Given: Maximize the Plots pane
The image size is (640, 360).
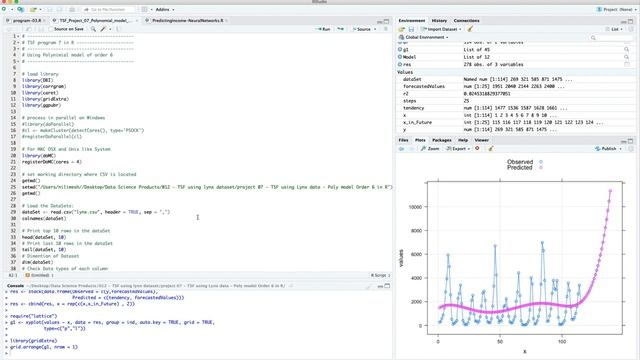Looking at the screenshot, I should (631, 141).
